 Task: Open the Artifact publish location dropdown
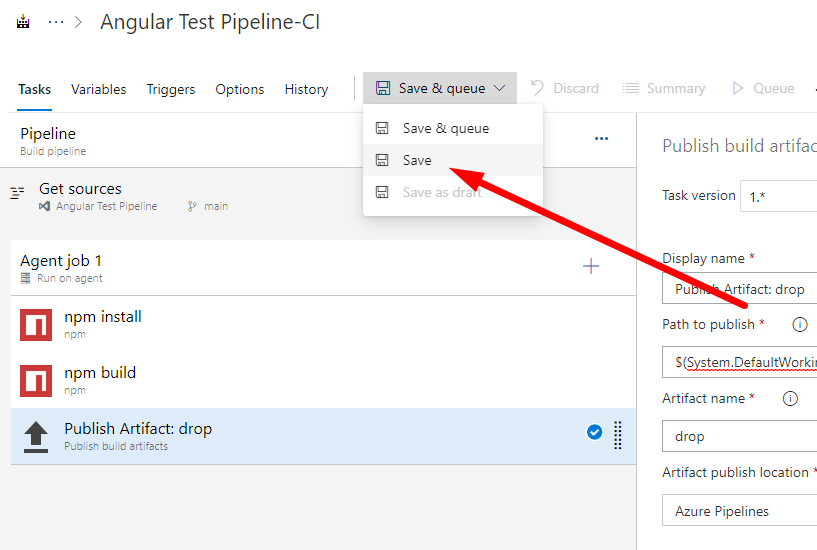740,511
